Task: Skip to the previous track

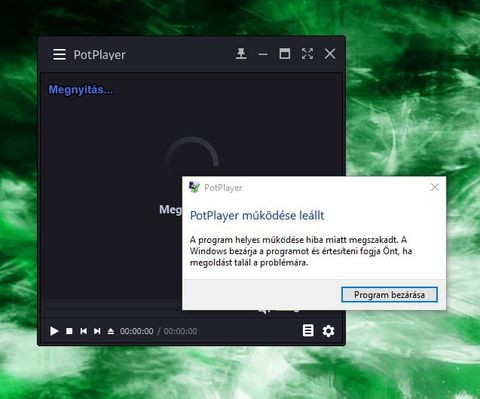Action: 83,331
